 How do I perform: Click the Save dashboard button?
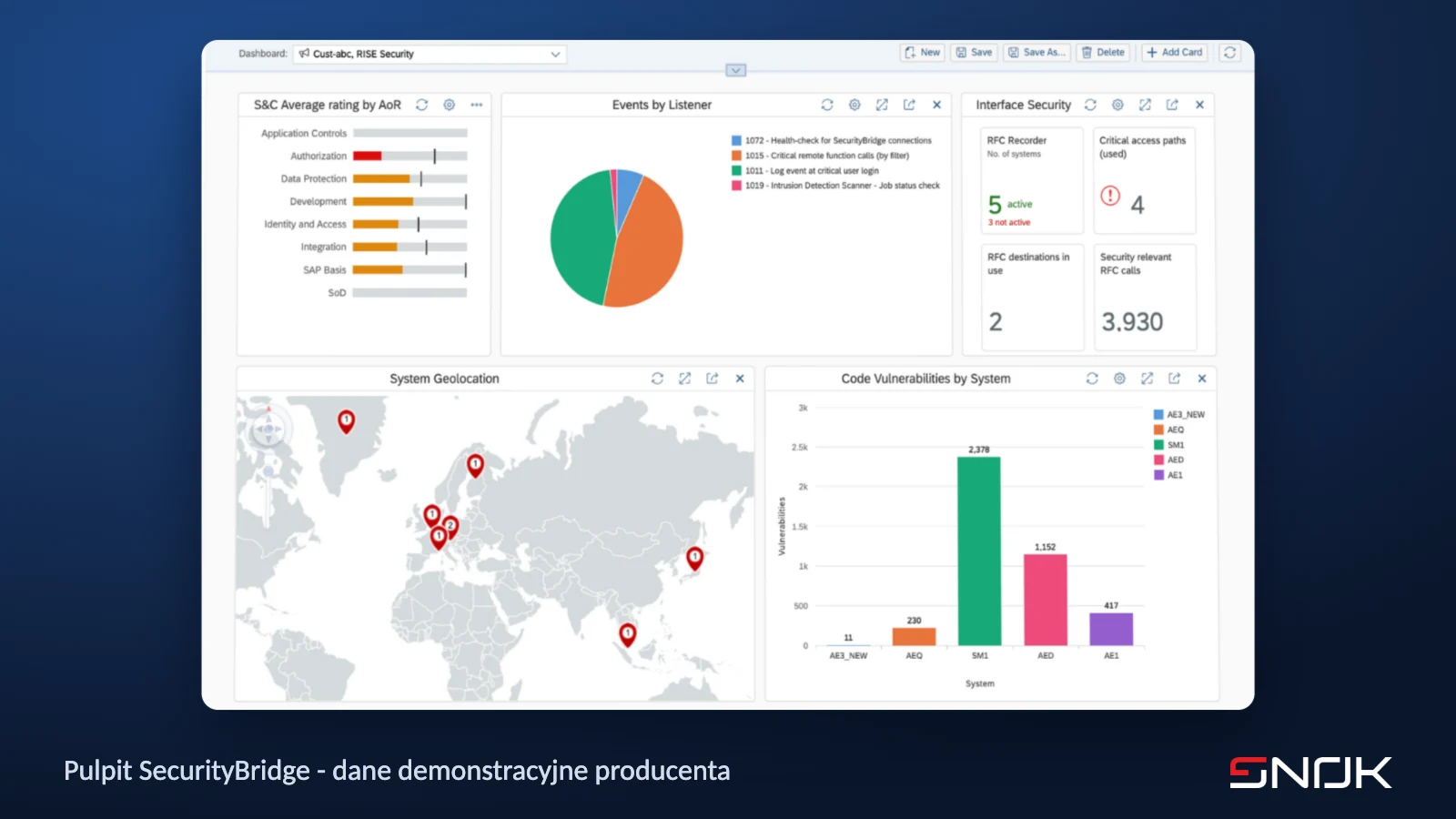[x=975, y=53]
